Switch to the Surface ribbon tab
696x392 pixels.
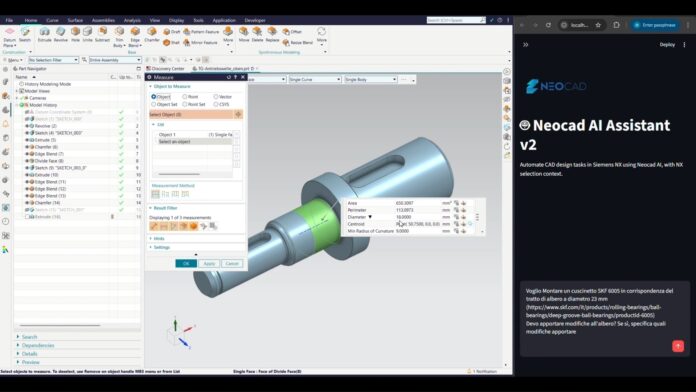(x=75, y=20)
